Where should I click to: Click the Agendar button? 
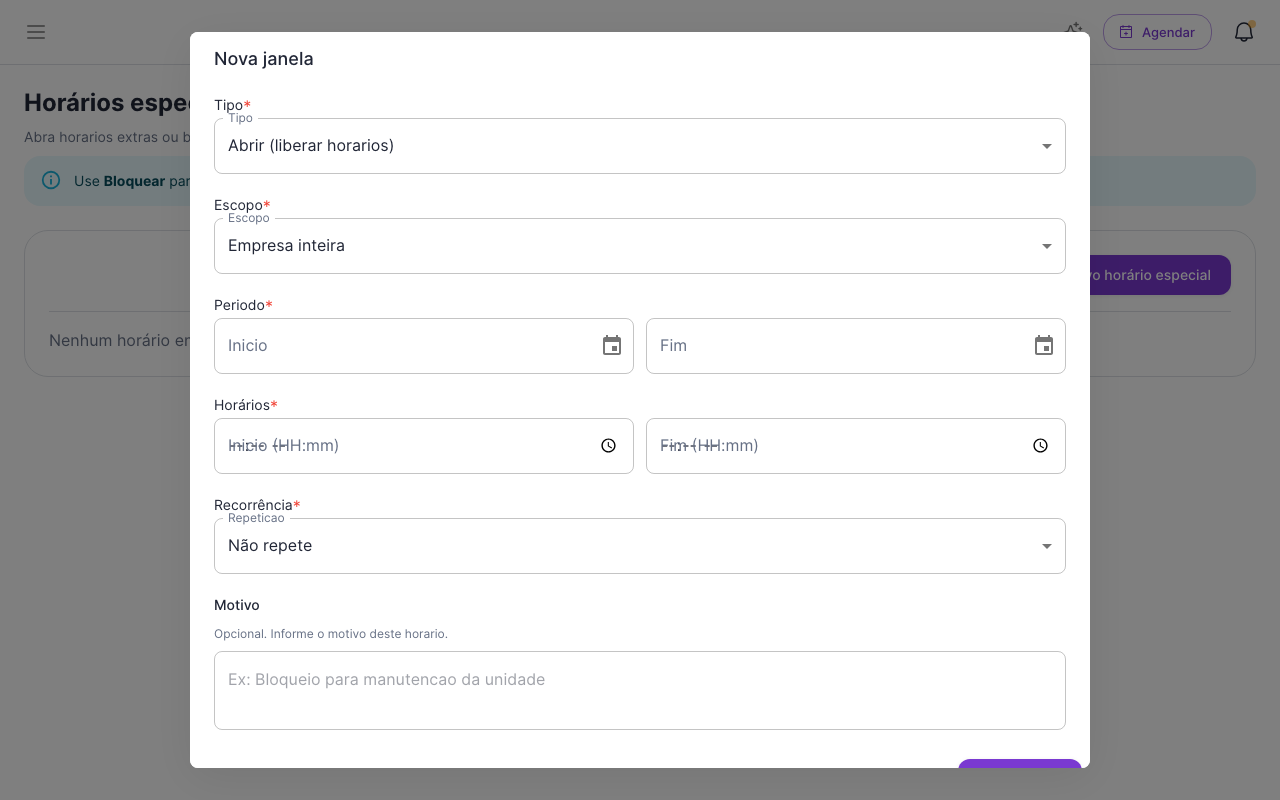coord(1157,32)
